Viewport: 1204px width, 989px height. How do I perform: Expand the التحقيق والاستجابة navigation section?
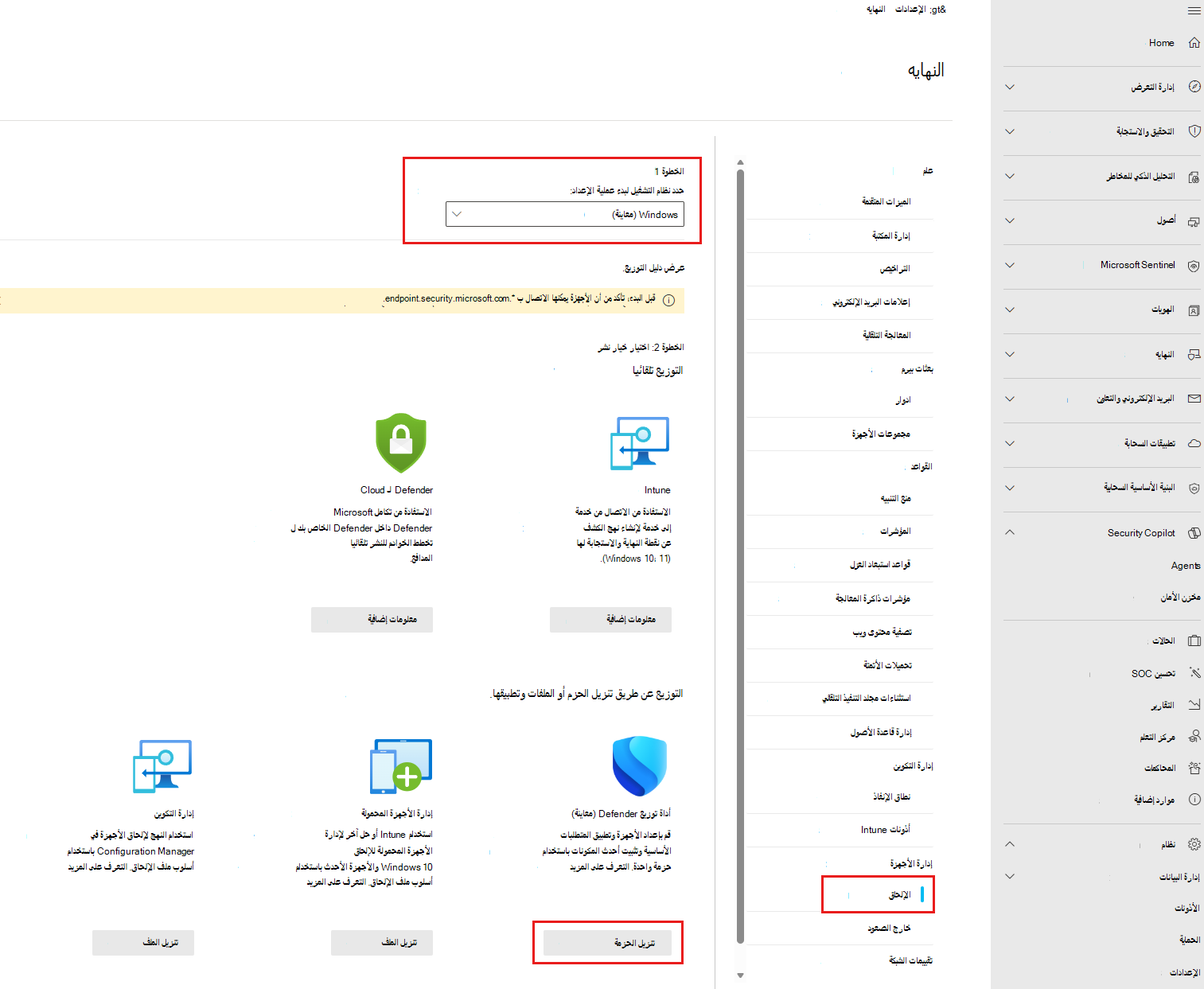1010,131
